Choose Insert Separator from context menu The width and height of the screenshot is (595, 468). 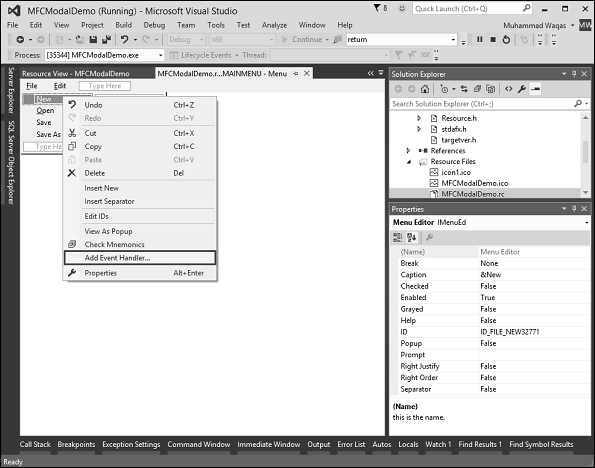140,201
